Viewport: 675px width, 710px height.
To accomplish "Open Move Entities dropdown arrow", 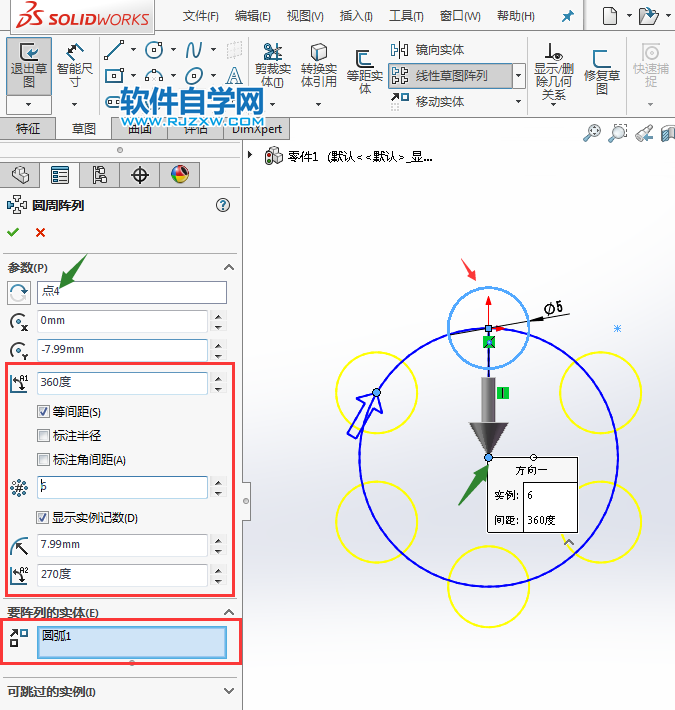I will [x=519, y=101].
